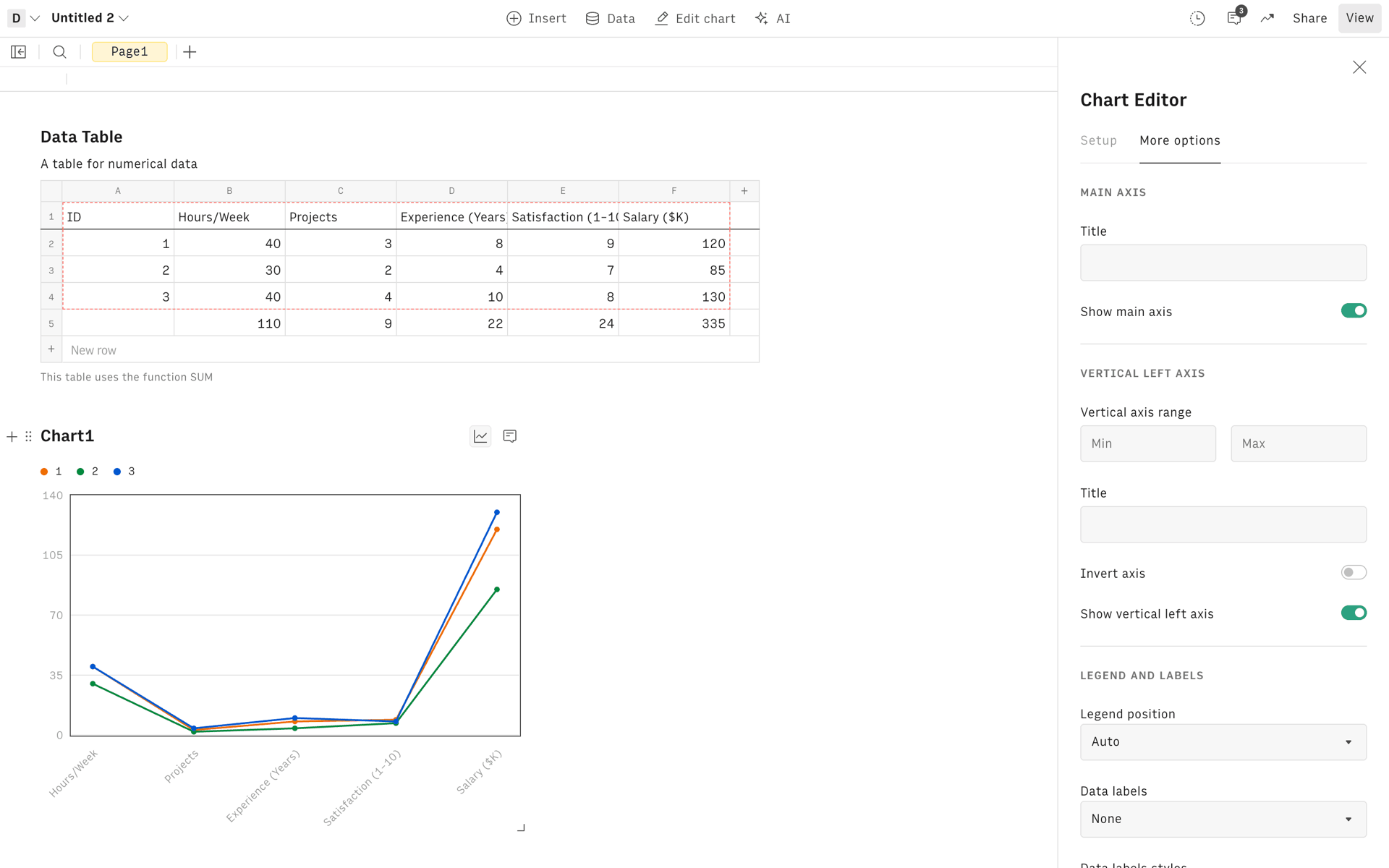Click the cell containing 110
This screenshot has width=1389, height=868.
pyautogui.click(x=229, y=323)
